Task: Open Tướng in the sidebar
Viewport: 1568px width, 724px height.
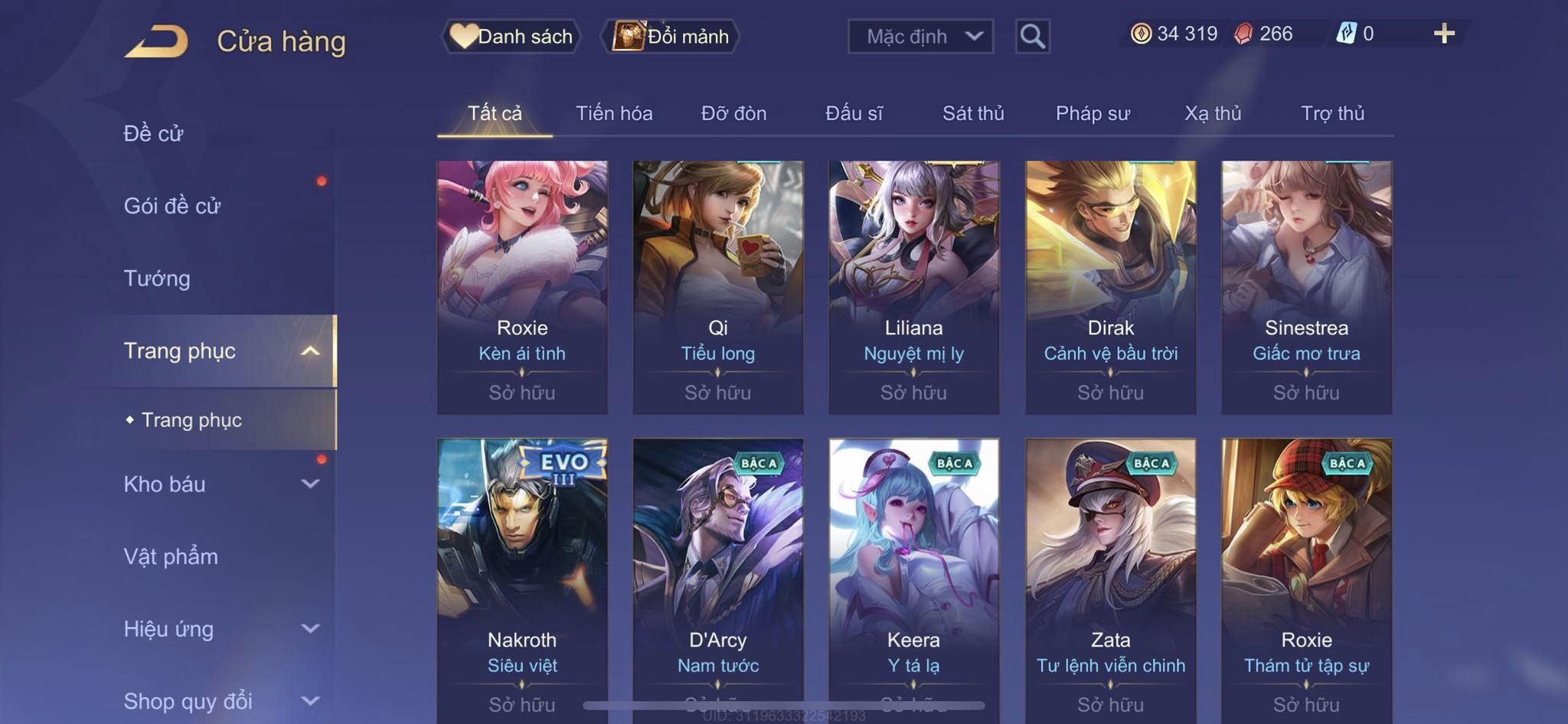Action: coord(157,279)
